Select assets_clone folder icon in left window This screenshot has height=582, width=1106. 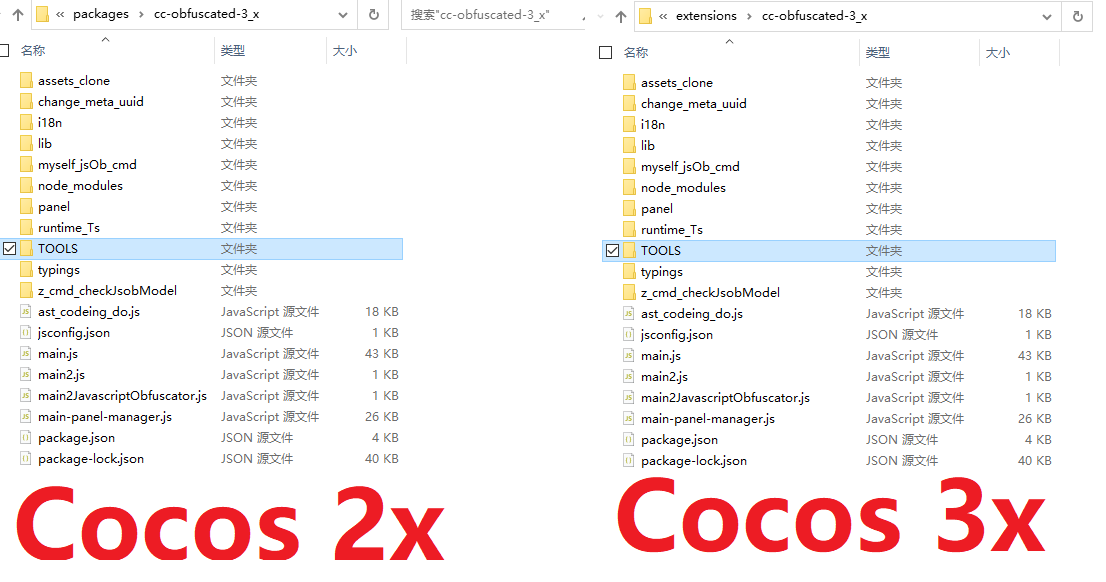tap(26, 80)
